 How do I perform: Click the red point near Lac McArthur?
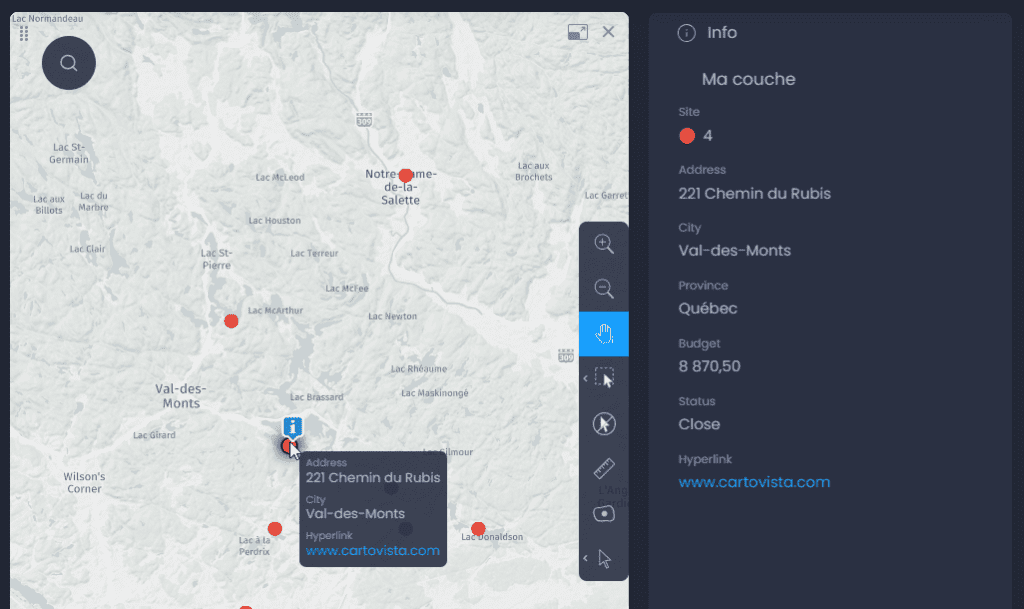[x=231, y=321]
